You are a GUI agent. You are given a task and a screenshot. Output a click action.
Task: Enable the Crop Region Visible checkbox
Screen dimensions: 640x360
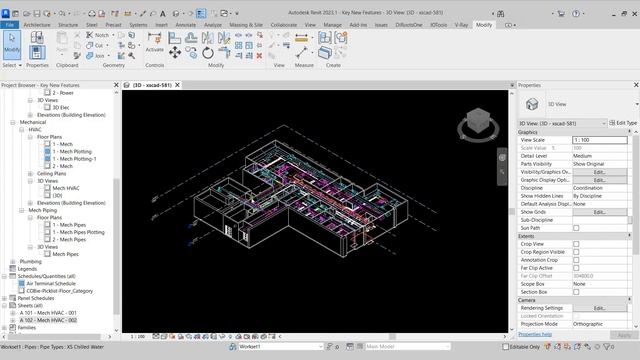576,252
